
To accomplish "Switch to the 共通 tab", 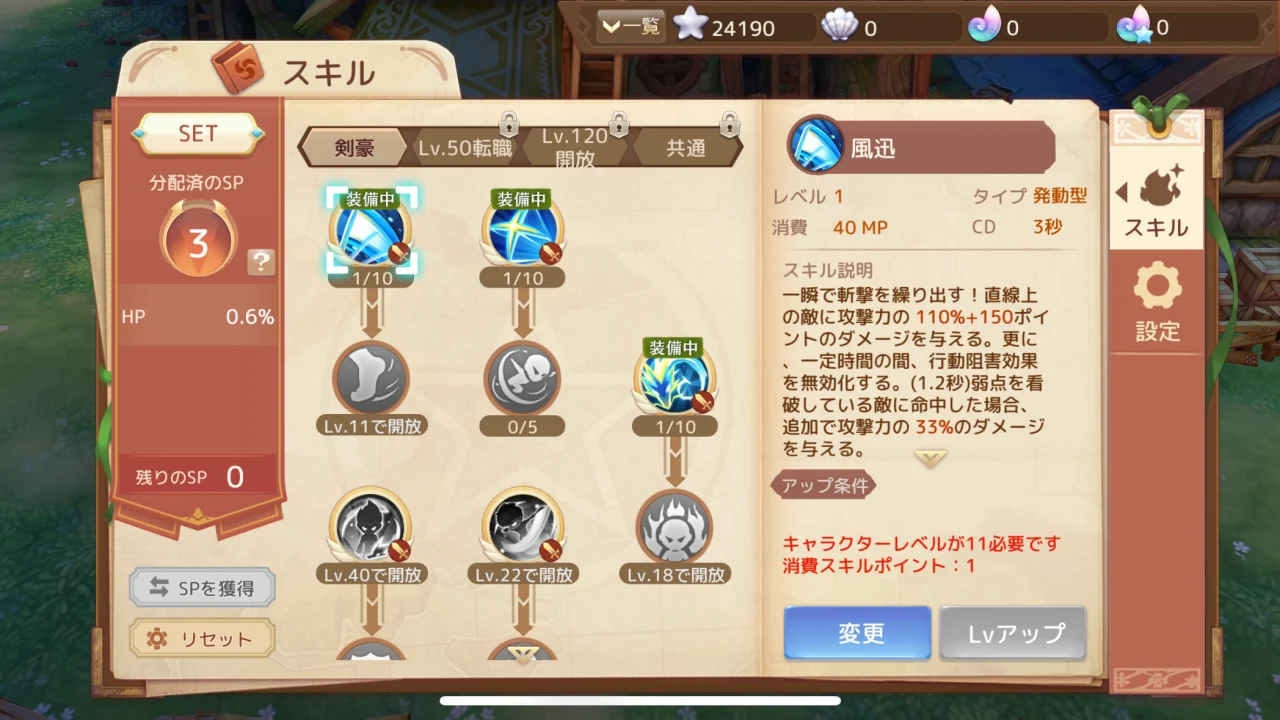I will [x=687, y=148].
